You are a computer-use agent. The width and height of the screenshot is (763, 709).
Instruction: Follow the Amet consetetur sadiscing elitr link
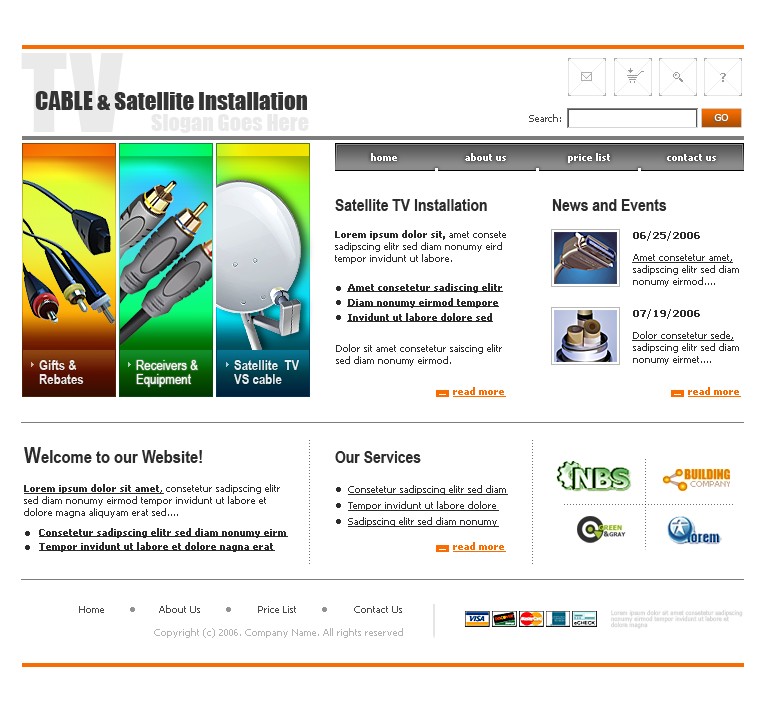[425, 288]
